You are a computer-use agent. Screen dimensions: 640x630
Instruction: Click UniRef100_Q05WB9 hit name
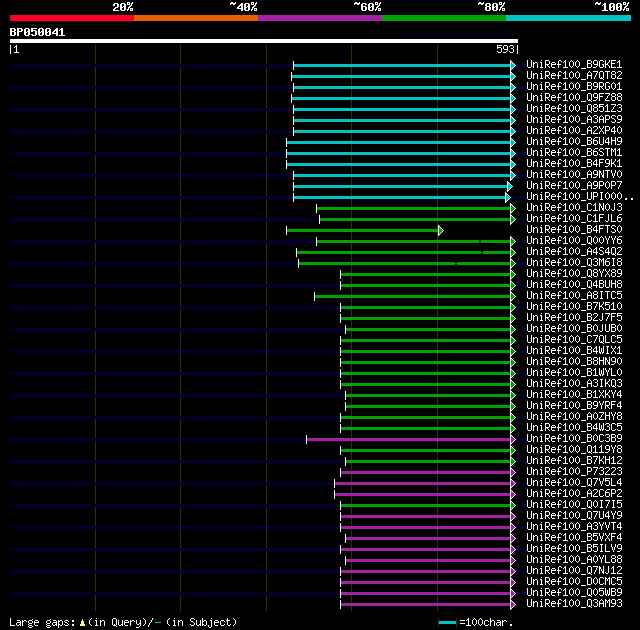point(574,593)
